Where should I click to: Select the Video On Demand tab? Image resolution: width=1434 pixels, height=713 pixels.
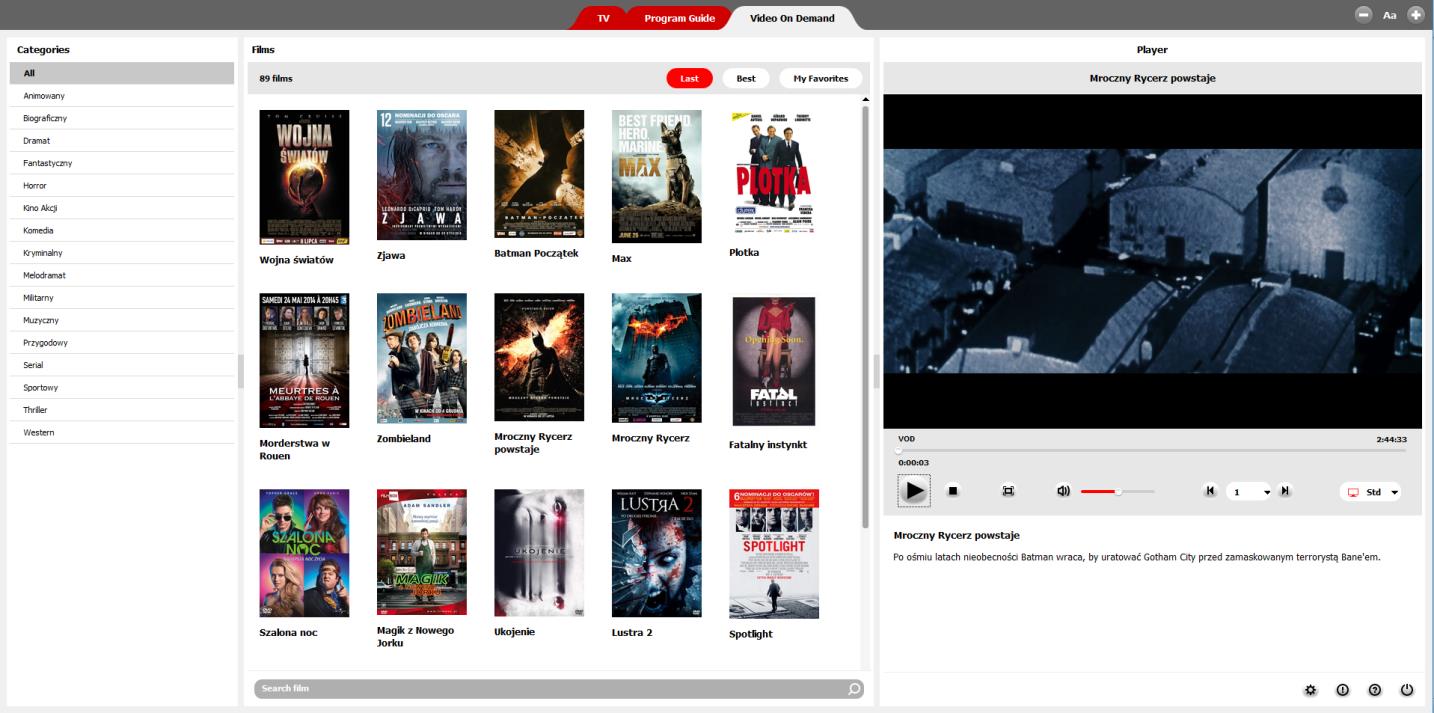point(792,18)
